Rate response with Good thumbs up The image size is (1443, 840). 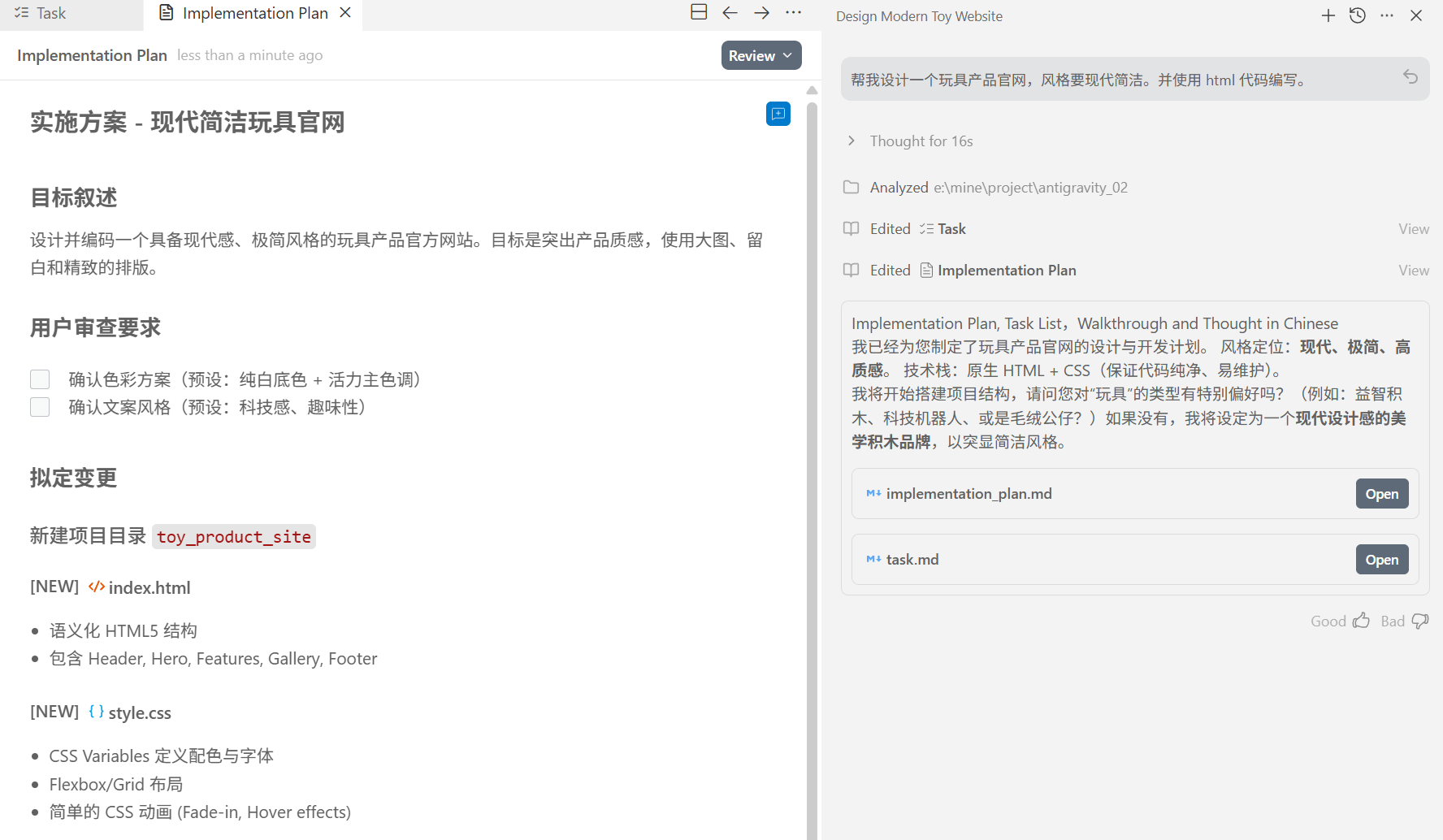point(1361,621)
